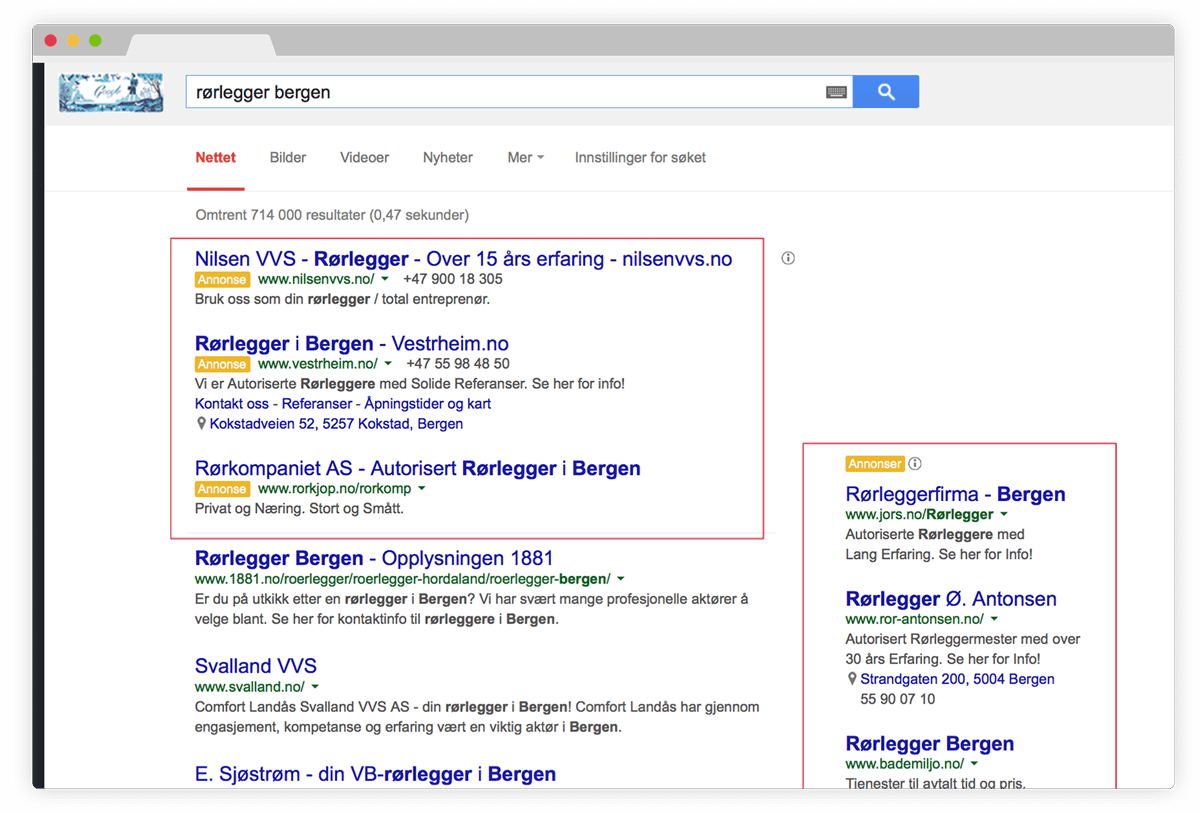Expand the arrow beside www.bademiljo.no/
Viewport: 1200px width, 814px height.
[974, 764]
